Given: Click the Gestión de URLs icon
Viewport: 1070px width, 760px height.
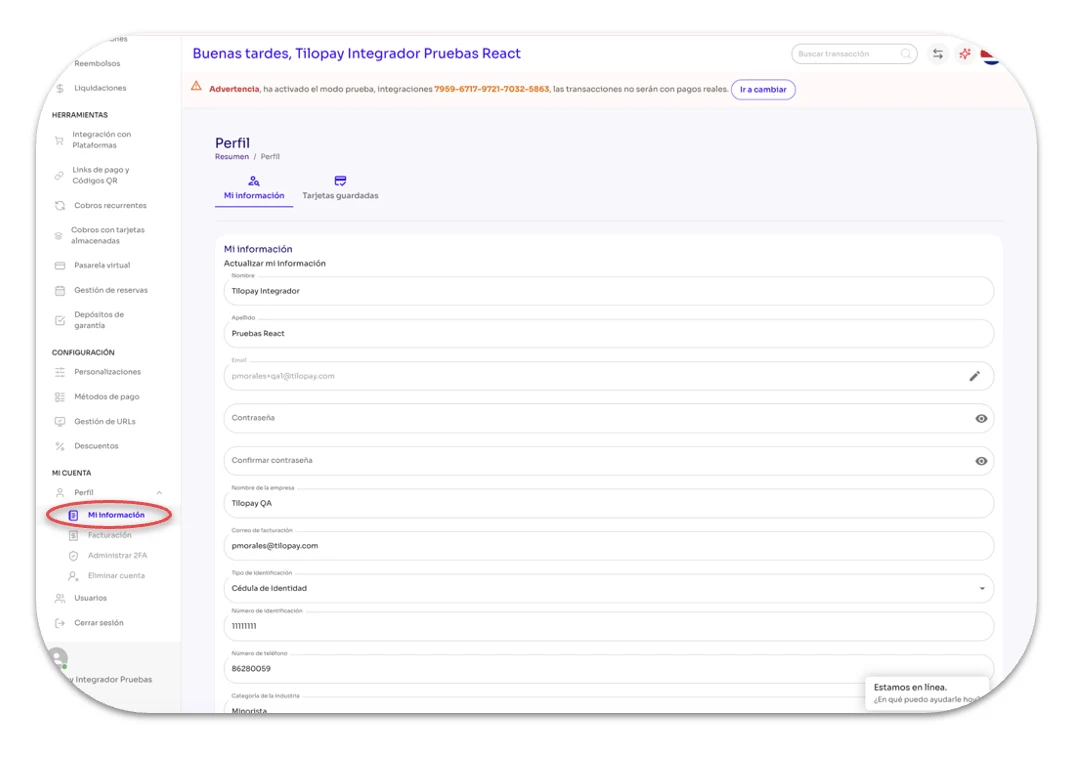Looking at the screenshot, I should click(60, 422).
